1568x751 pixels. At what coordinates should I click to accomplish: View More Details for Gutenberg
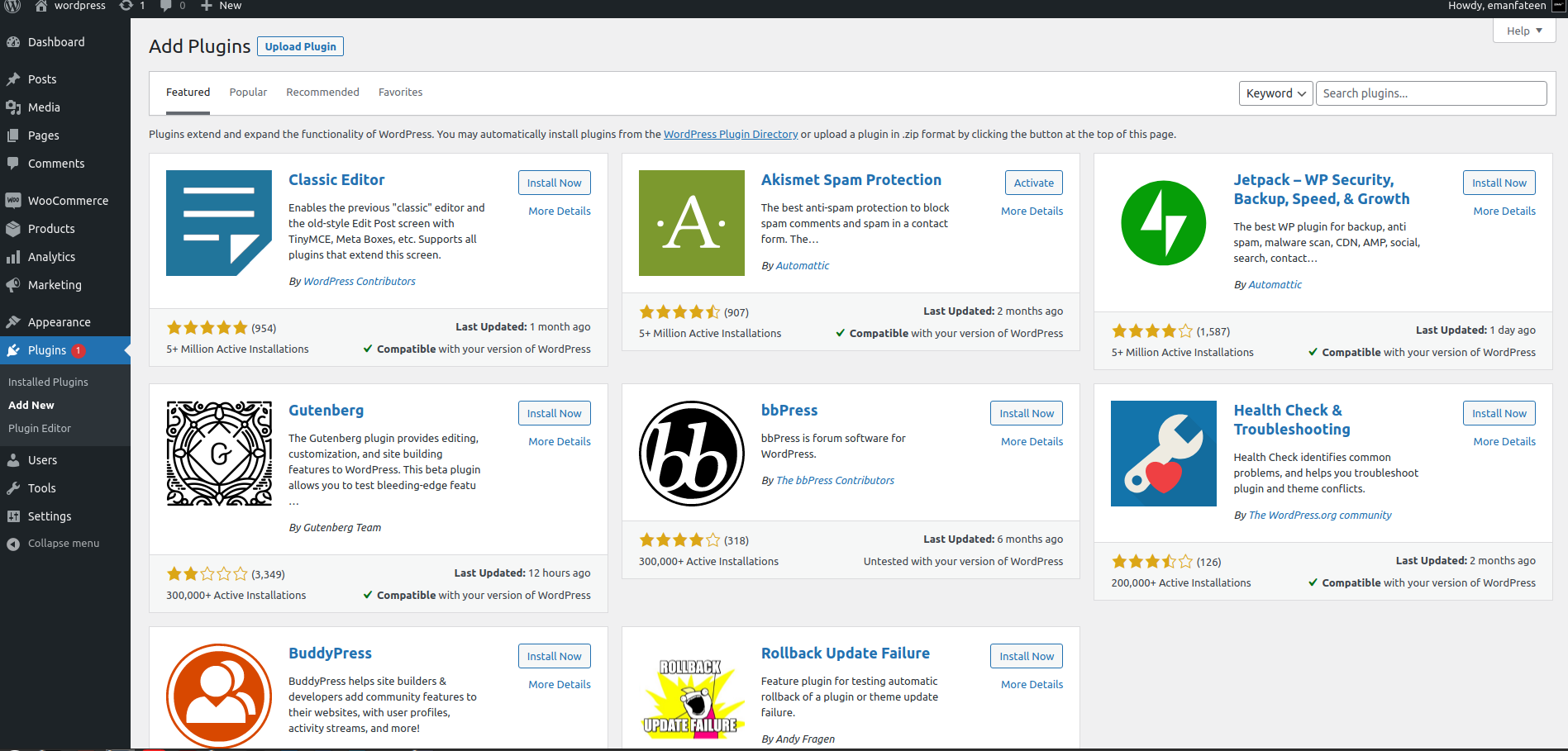(560, 442)
